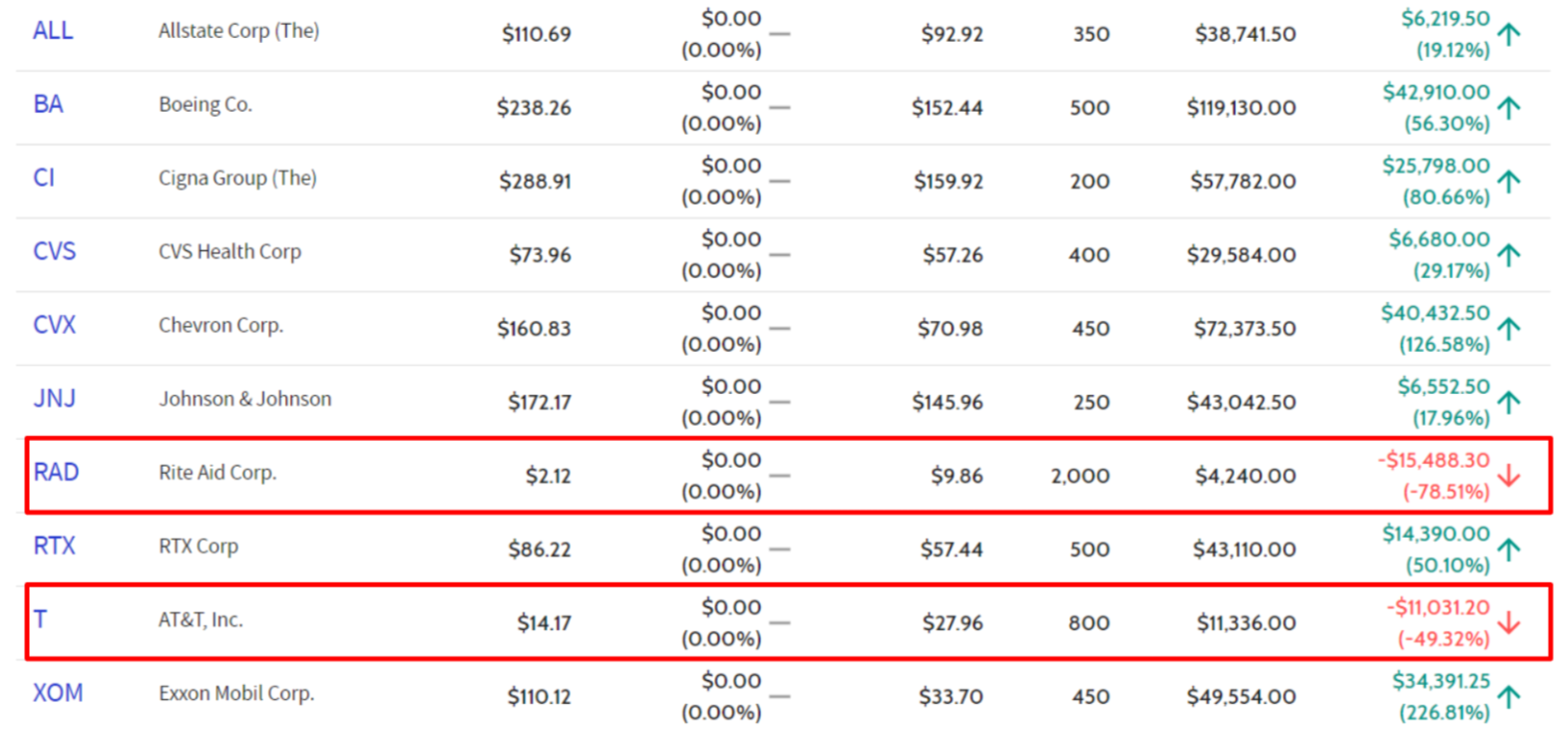Select the CI ticker symbol
The height and width of the screenshot is (737, 1568).
click(44, 178)
